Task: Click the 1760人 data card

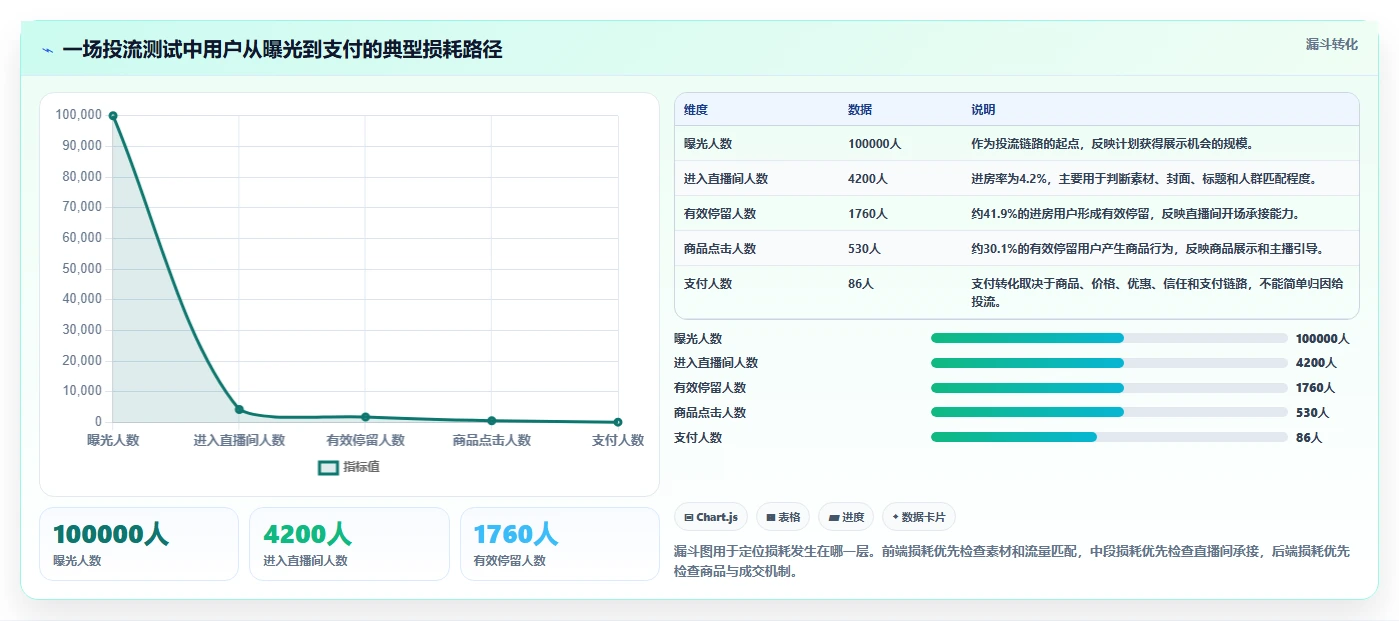Action: [560, 544]
